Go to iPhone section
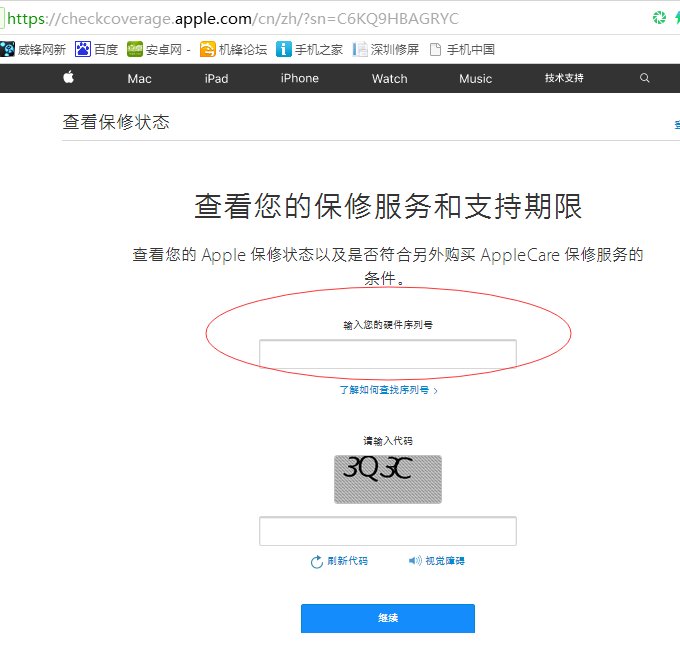The width and height of the screenshot is (680, 666). pos(300,78)
